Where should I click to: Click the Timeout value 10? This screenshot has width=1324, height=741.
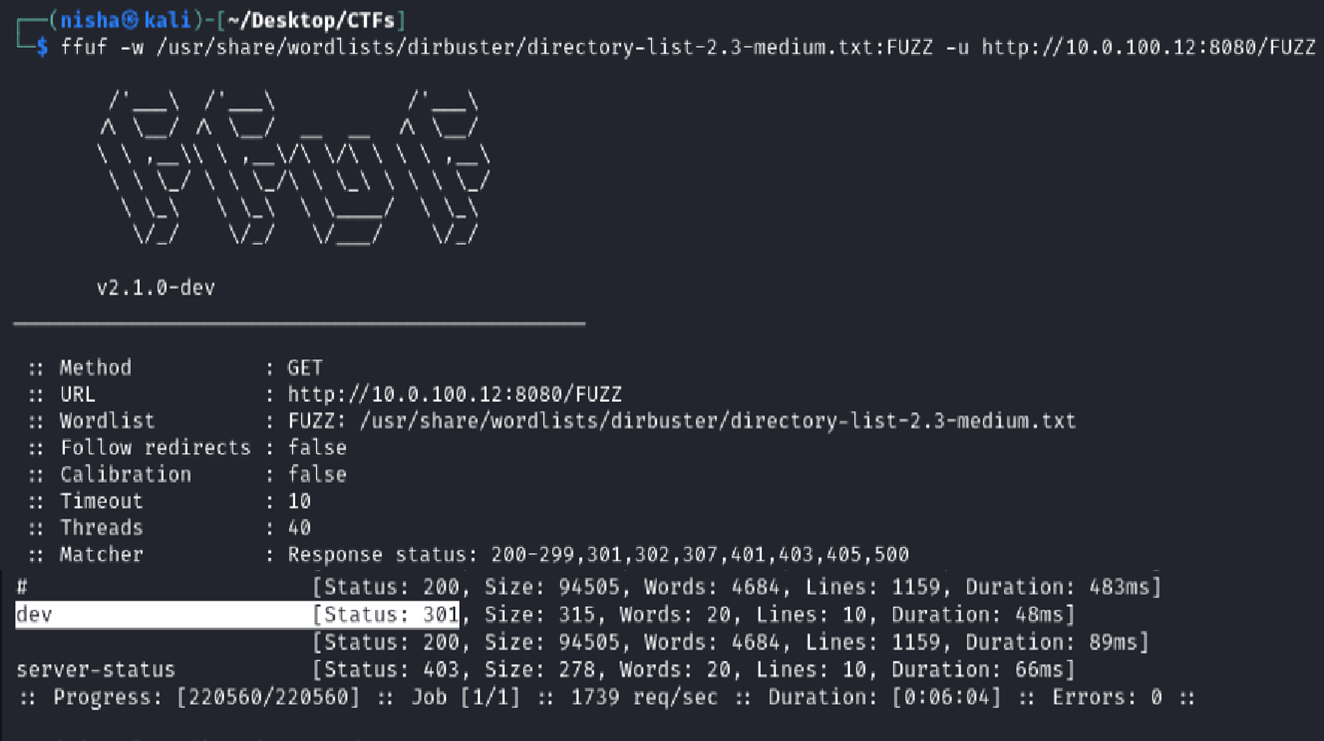click(x=299, y=501)
